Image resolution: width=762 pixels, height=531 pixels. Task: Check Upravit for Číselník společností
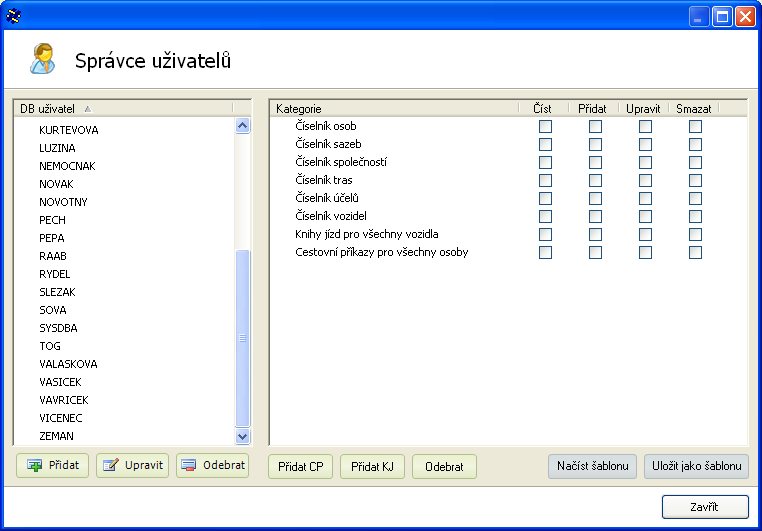pos(645,162)
